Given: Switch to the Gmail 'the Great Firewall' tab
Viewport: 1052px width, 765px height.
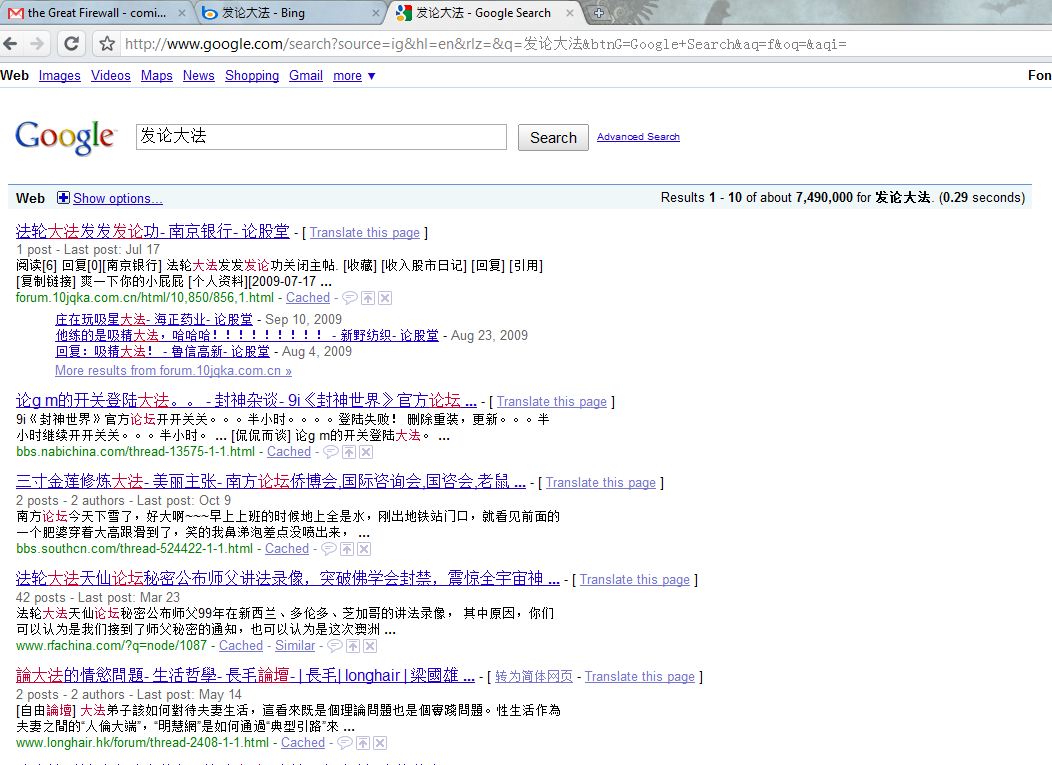Looking at the screenshot, I should 94,13.
